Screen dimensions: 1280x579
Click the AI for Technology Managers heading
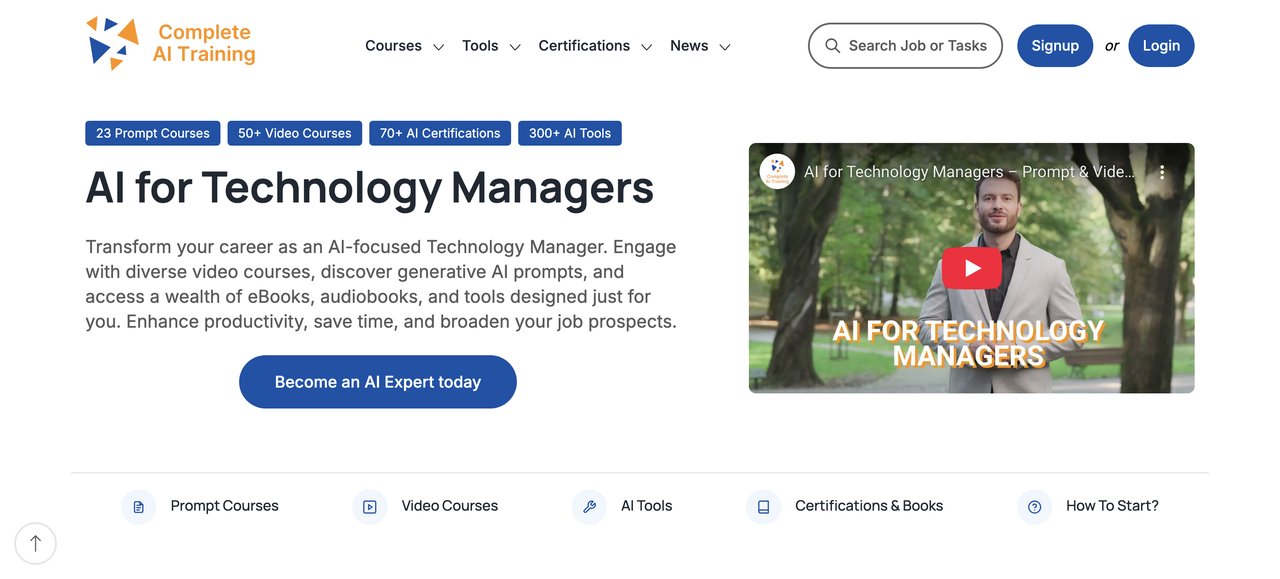tap(370, 188)
